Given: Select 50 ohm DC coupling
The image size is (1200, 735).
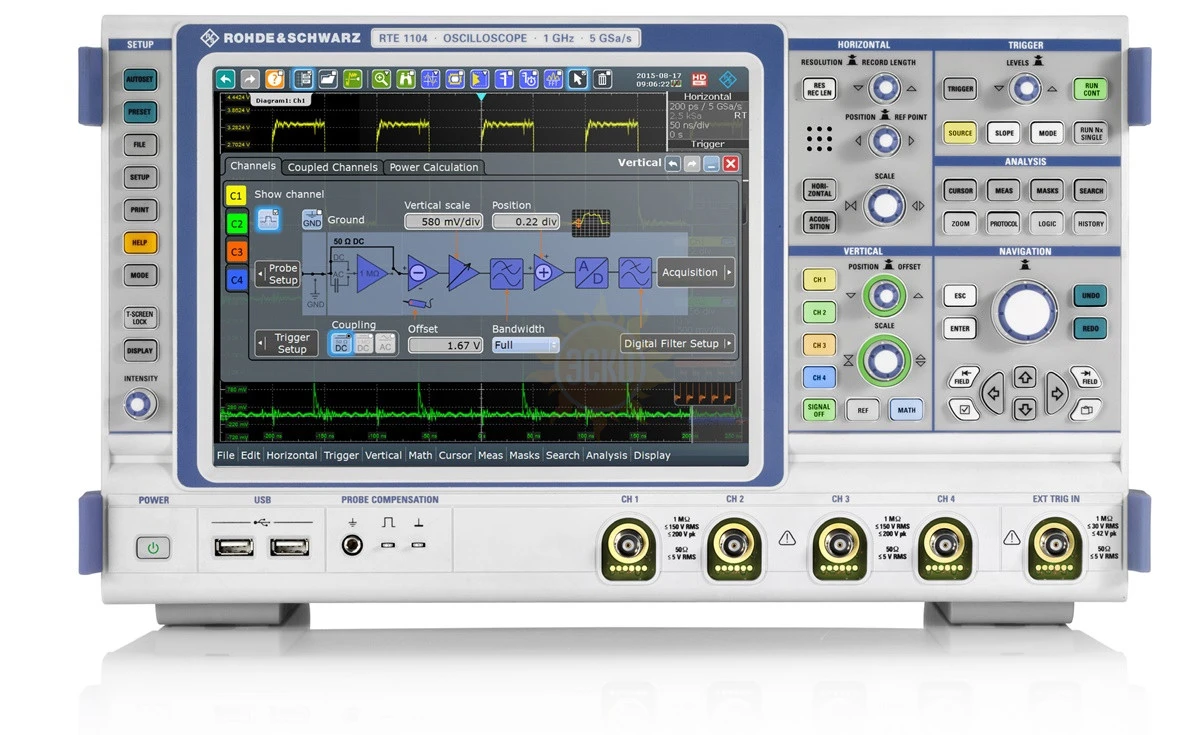Looking at the screenshot, I should point(341,343).
